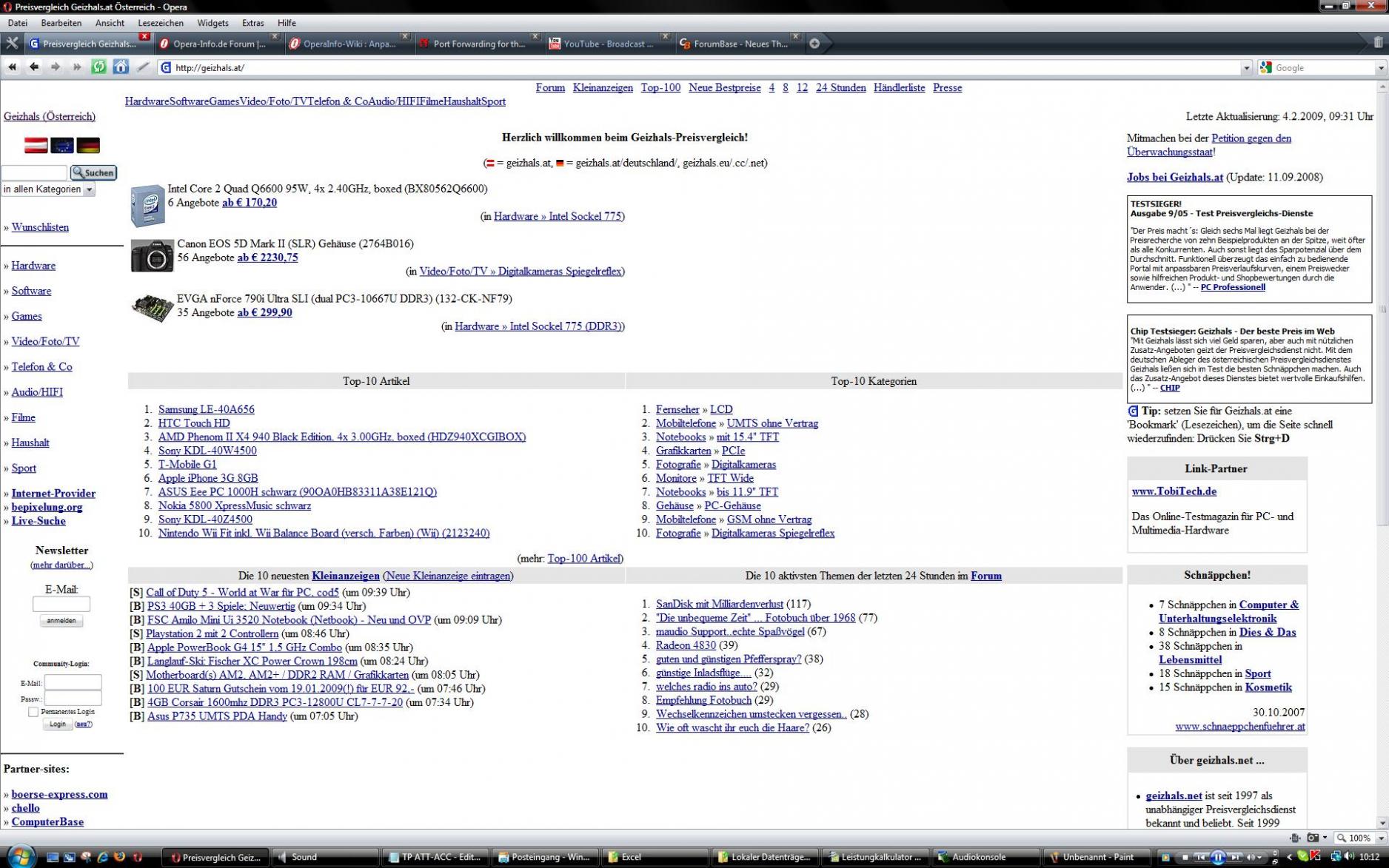
Task: Click the Suchen search button
Action: (x=93, y=172)
